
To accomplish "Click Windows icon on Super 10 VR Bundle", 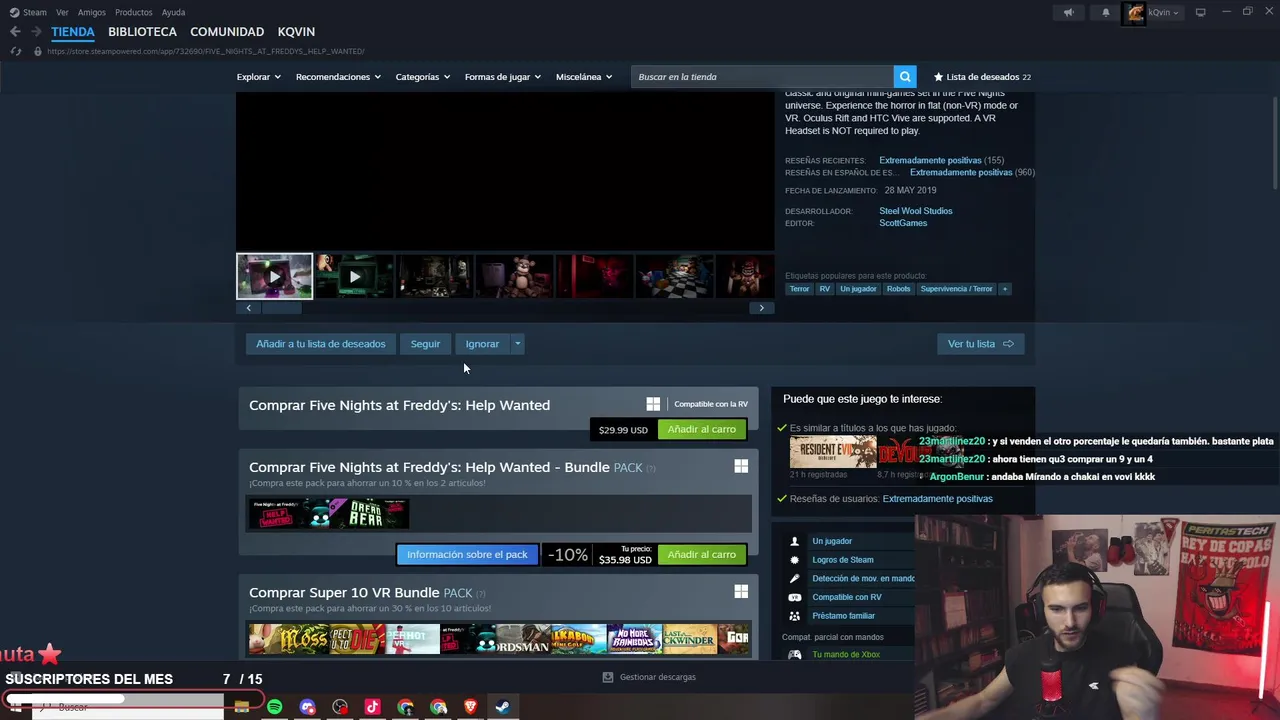I will [741, 592].
